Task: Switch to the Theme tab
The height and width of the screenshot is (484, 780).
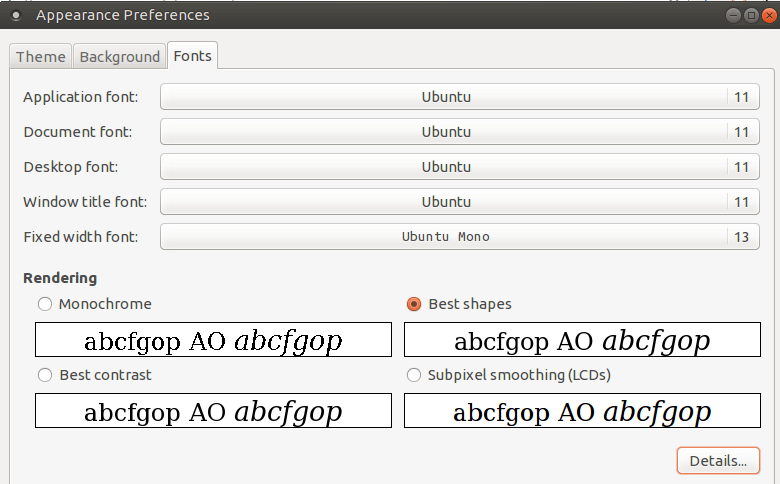Action: (x=41, y=57)
